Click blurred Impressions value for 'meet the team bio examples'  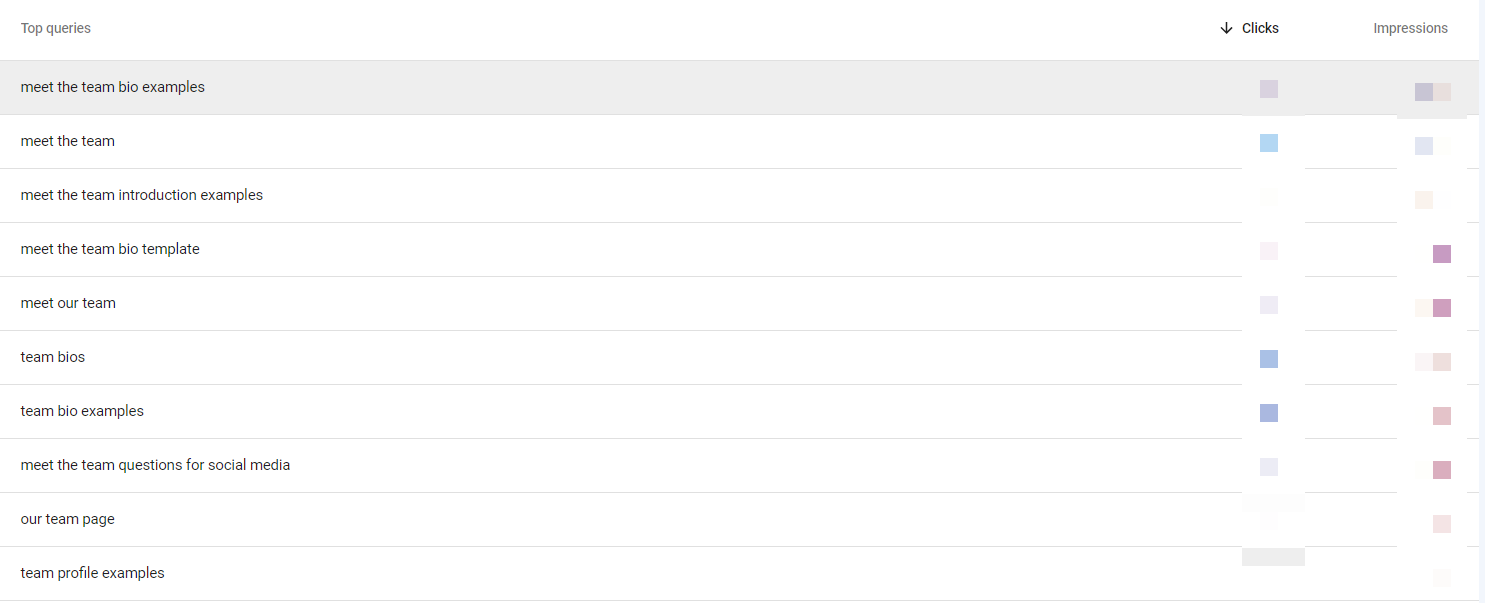1432,92
